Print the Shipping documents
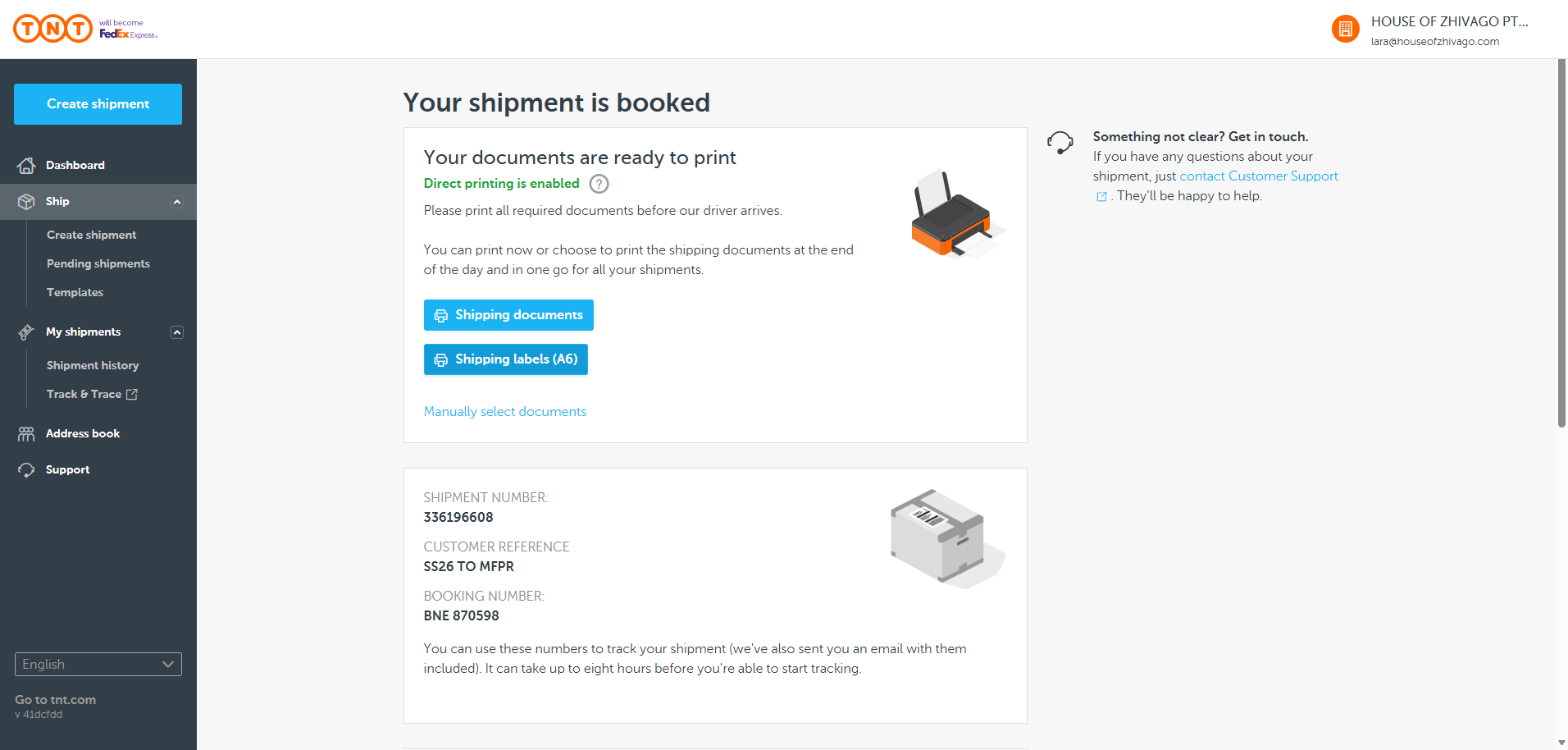This screenshot has width=1568, height=750. (508, 315)
